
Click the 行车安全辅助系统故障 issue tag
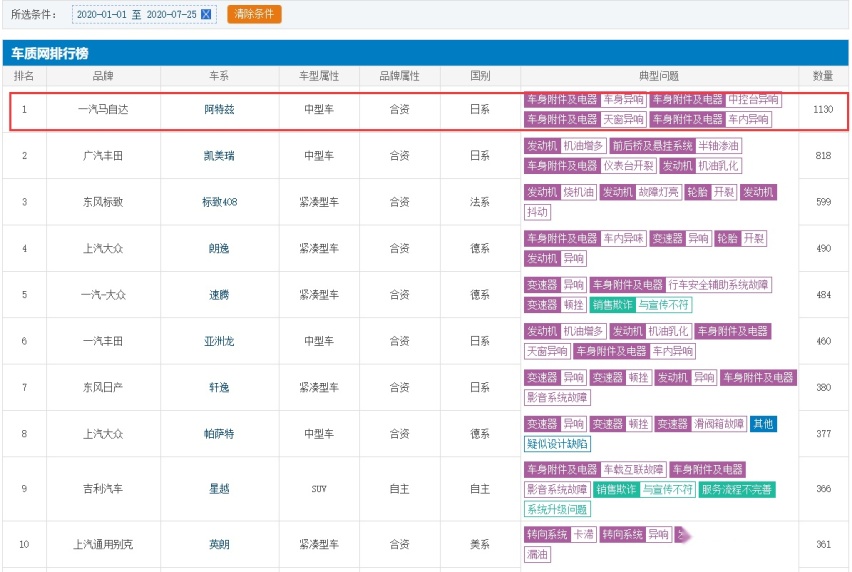[718, 285]
